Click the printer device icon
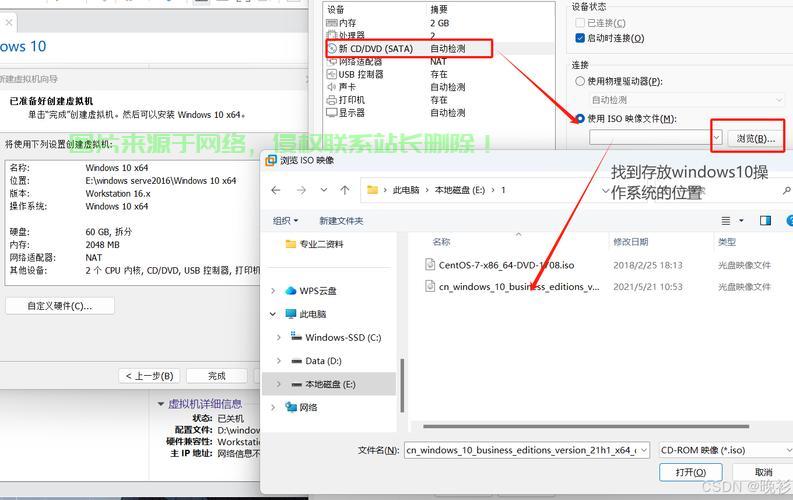Image resolution: width=793 pixels, height=500 pixels. (332, 100)
